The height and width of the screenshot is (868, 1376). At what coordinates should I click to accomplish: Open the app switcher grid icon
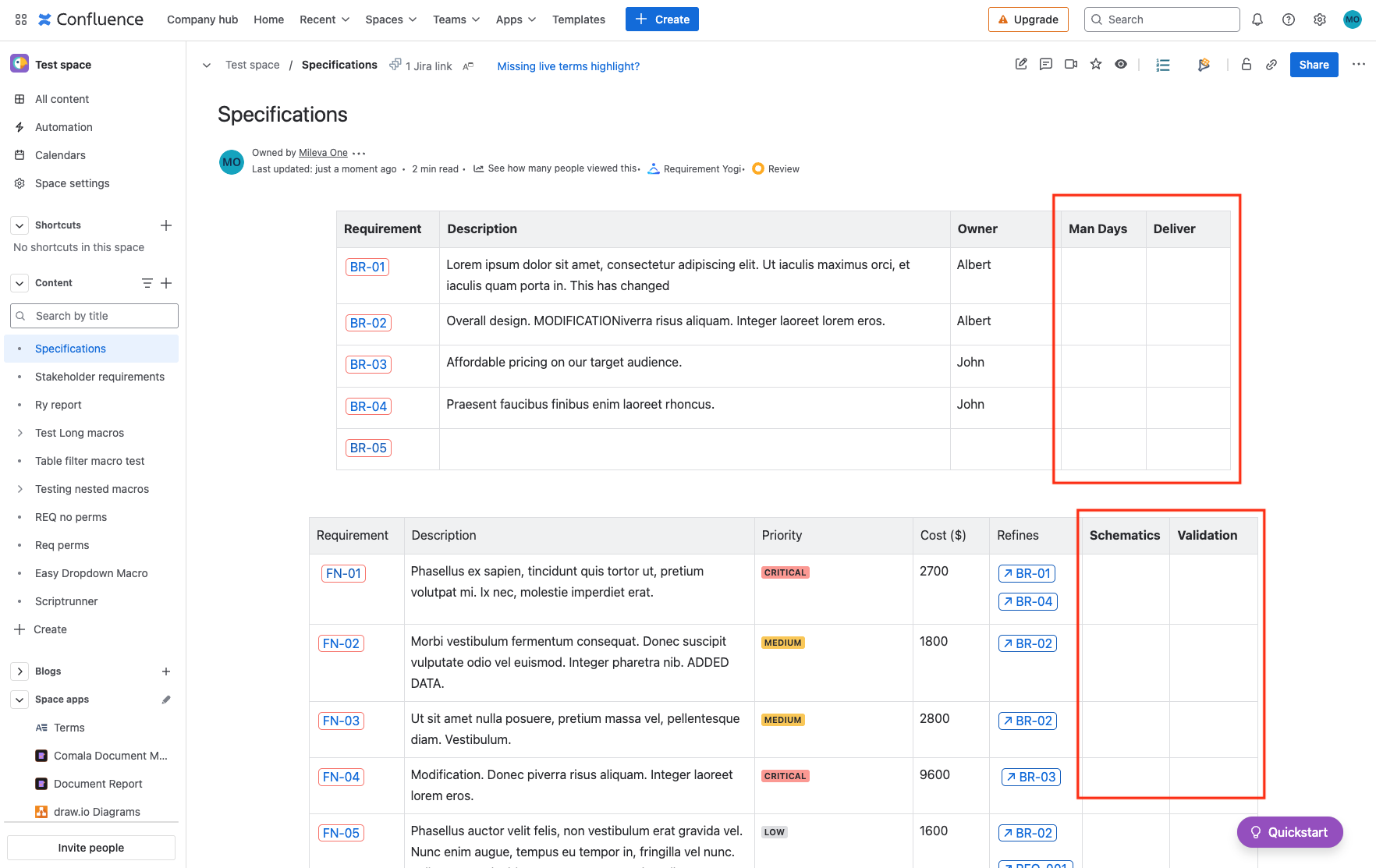point(21,19)
